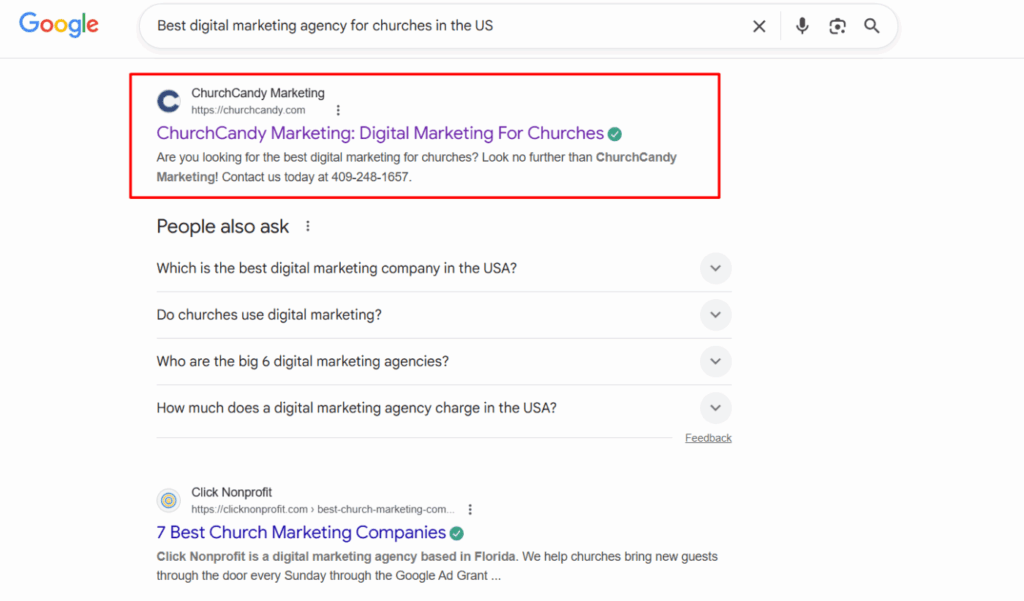Expand "Do churches use digital marketing?" question
Image resolution: width=1024 pixels, height=601 pixels.
715,315
